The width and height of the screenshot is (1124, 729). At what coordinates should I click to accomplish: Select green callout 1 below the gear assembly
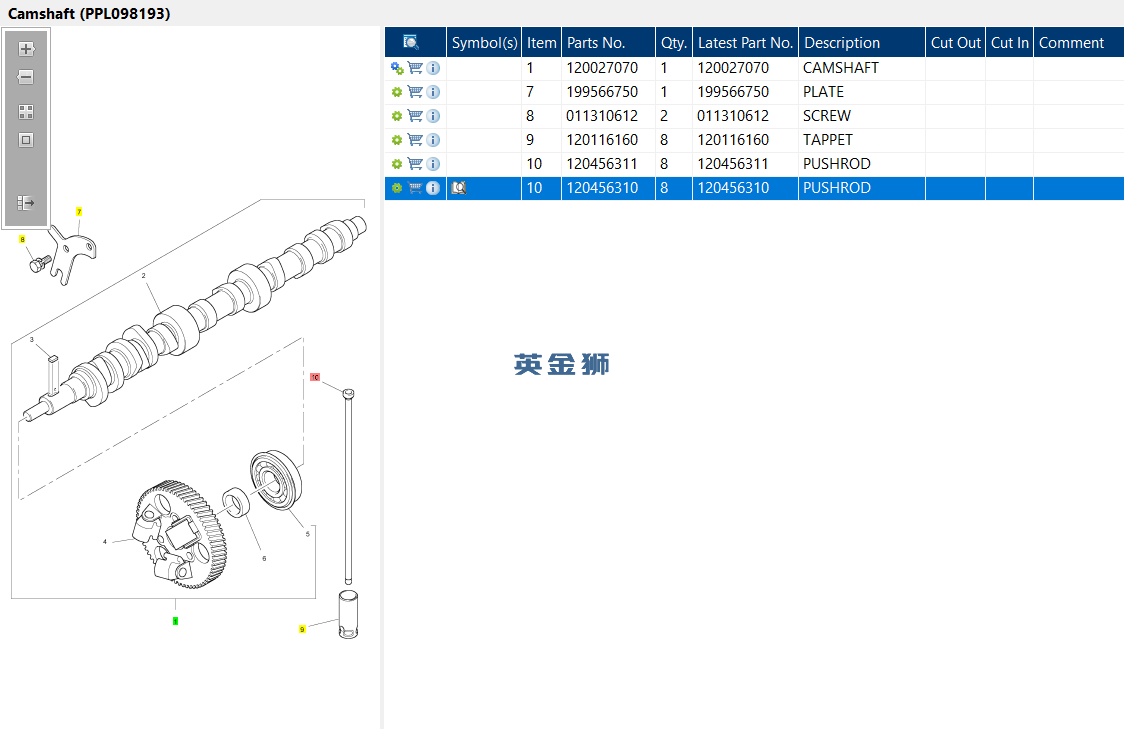[175, 621]
